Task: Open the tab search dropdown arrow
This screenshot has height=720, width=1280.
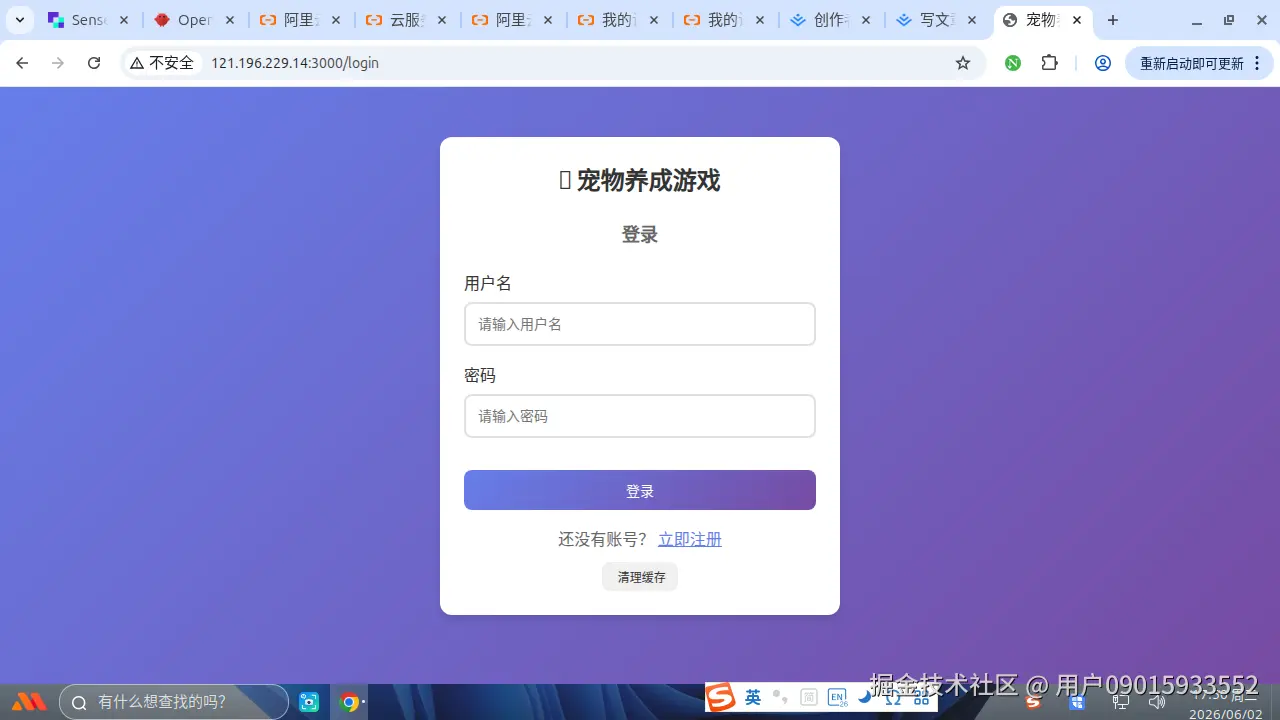Action: pyautogui.click(x=19, y=20)
